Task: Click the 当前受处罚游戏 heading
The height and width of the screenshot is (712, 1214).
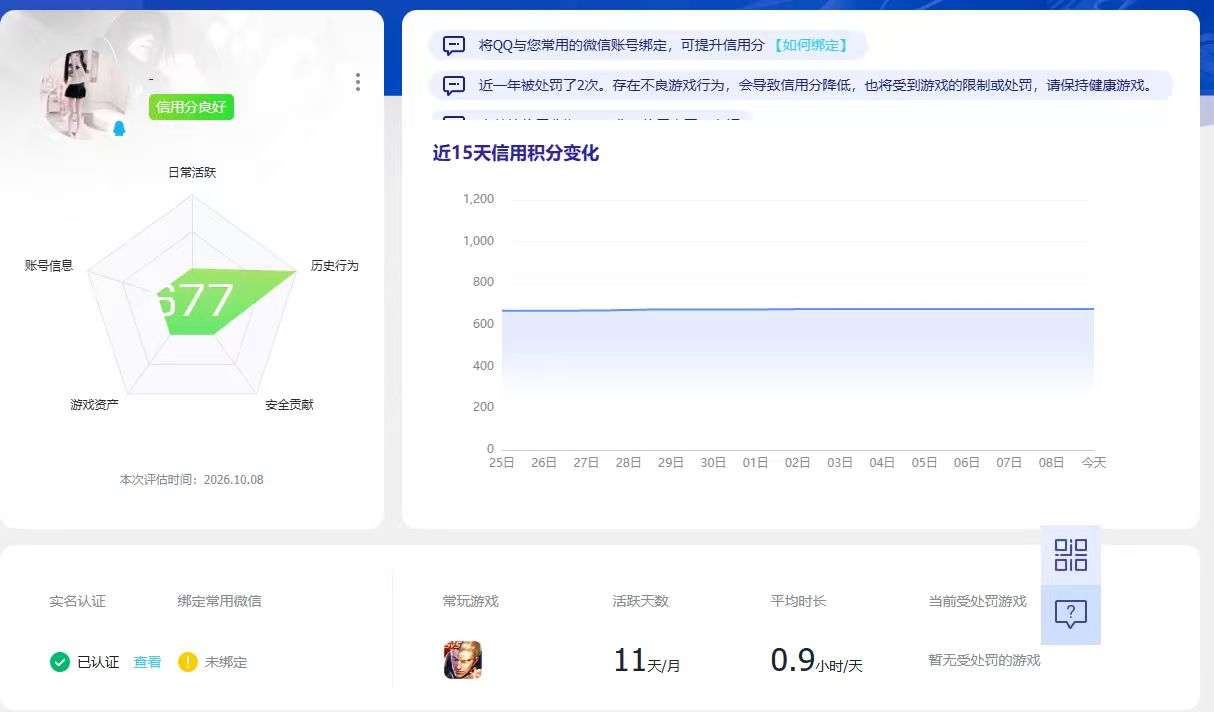Action: pos(978,601)
